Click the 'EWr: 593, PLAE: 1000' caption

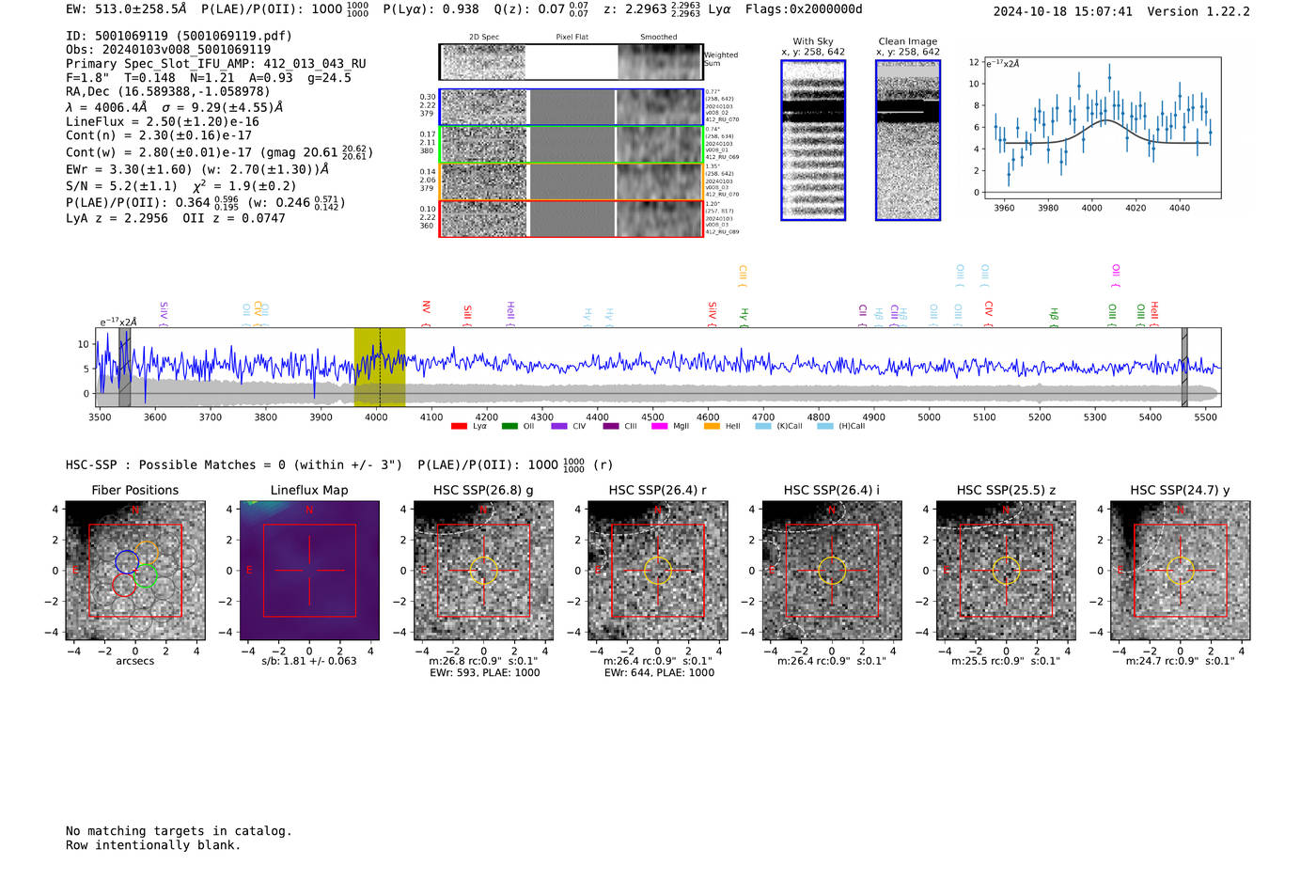click(484, 672)
